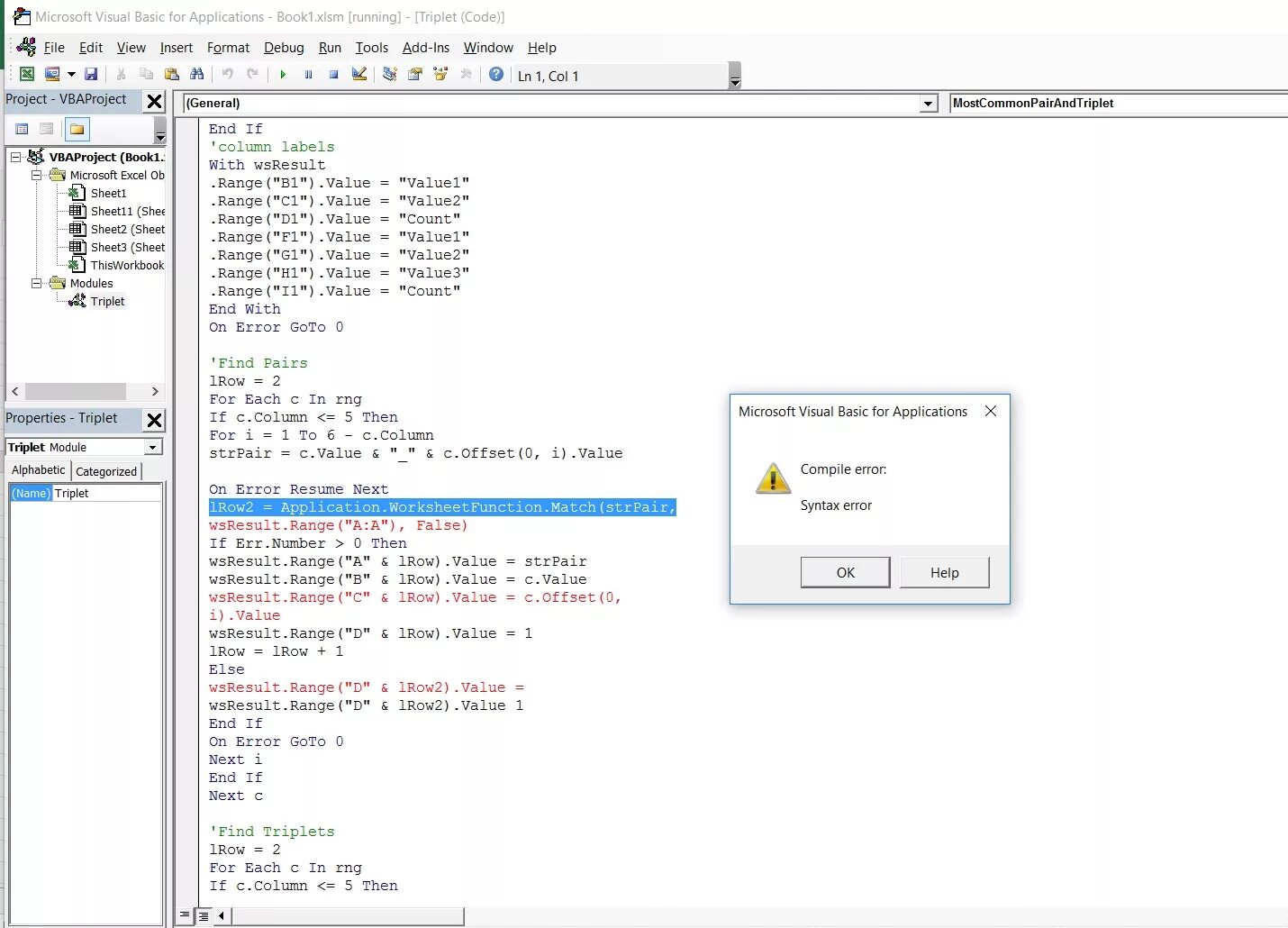
Task: Toggle Folders view in Project pane
Action: [77, 129]
